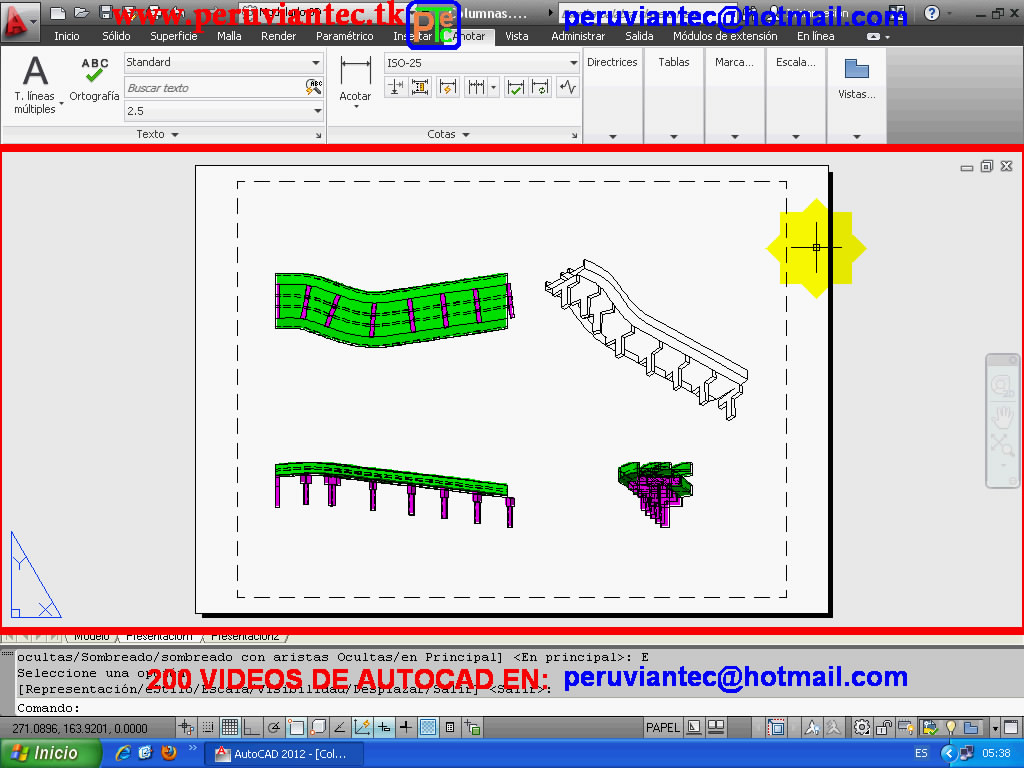Toggle infer constraints in status bar
The width and height of the screenshot is (1024, 768).
pyautogui.click(x=186, y=727)
